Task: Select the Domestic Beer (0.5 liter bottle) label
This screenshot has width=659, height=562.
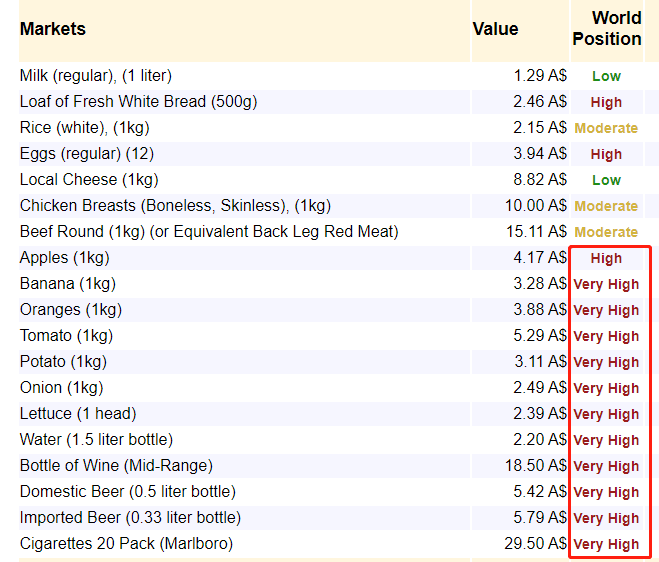Action: pyautogui.click(x=128, y=492)
